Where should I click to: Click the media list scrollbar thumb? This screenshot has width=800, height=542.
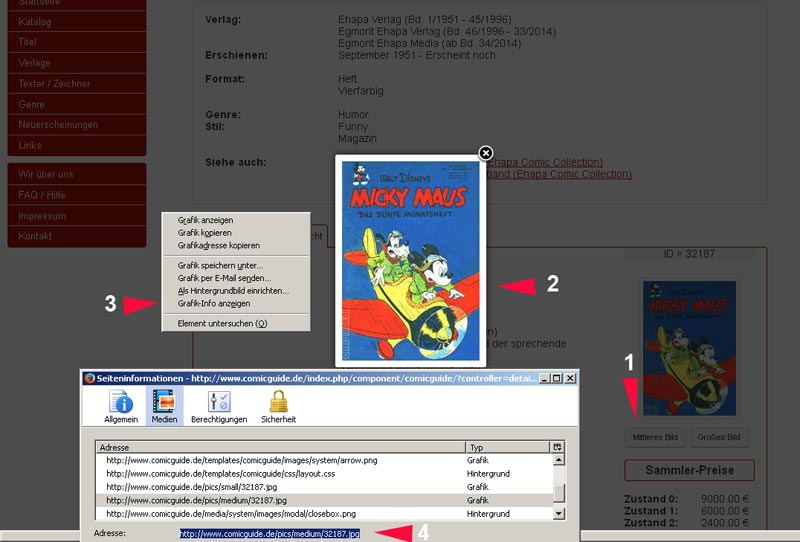(559, 493)
